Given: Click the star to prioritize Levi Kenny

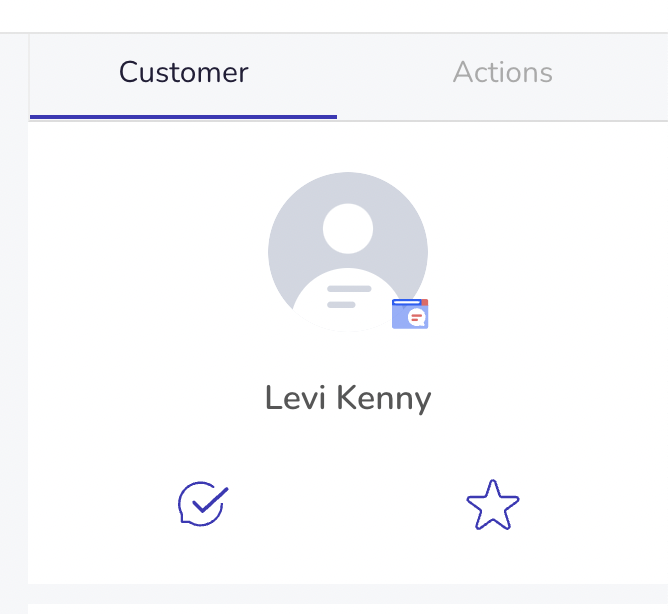Looking at the screenshot, I should [493, 505].
